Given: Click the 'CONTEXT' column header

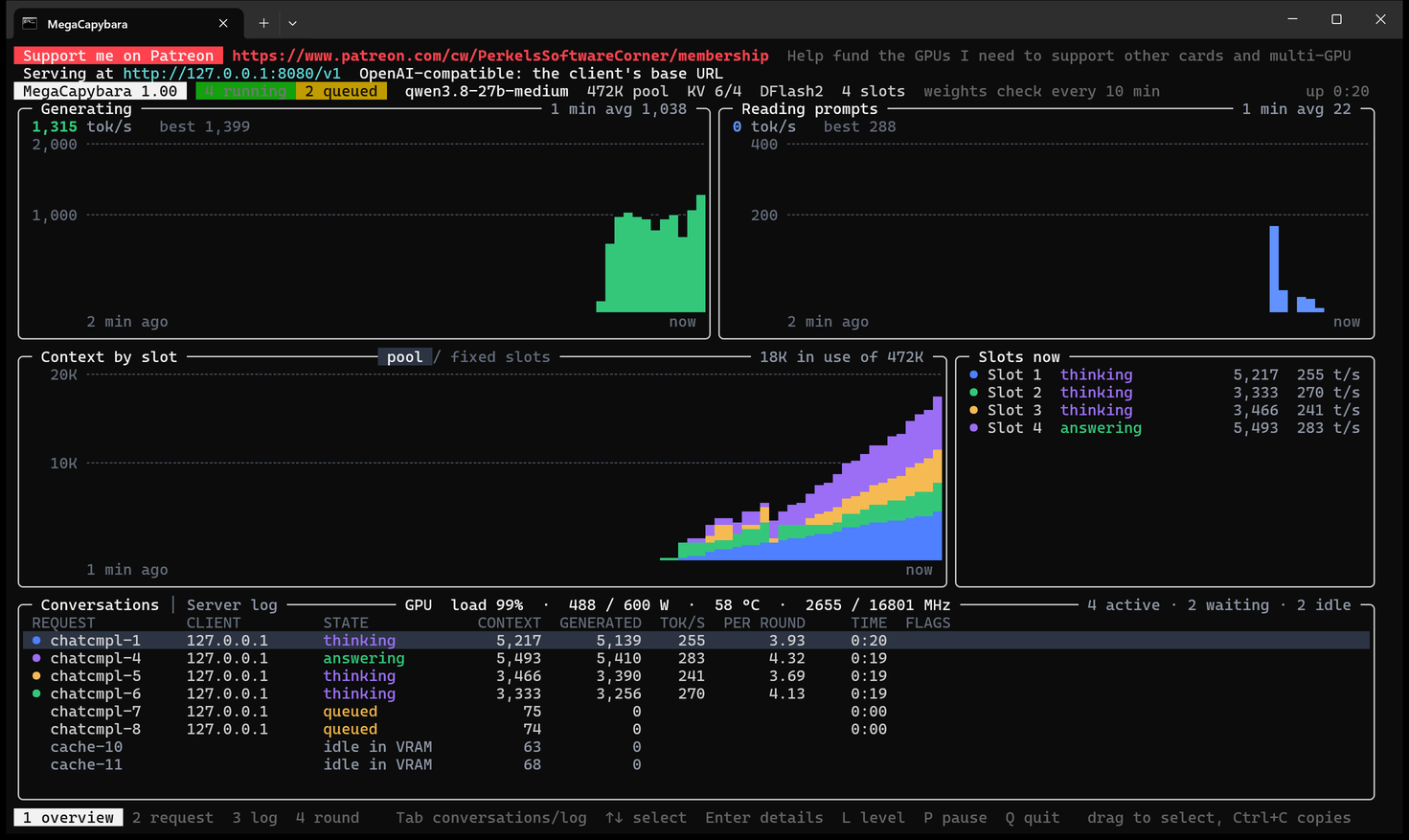Looking at the screenshot, I should (510, 624).
